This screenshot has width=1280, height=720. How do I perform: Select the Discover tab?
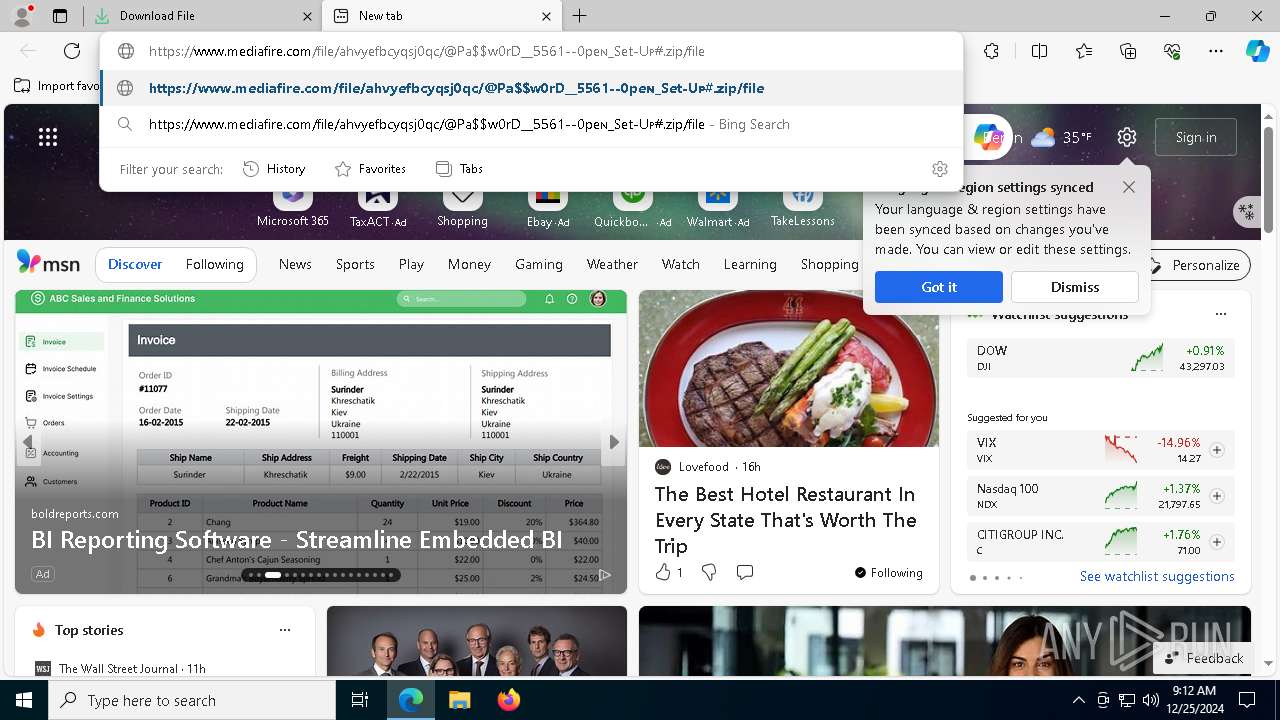tap(135, 264)
